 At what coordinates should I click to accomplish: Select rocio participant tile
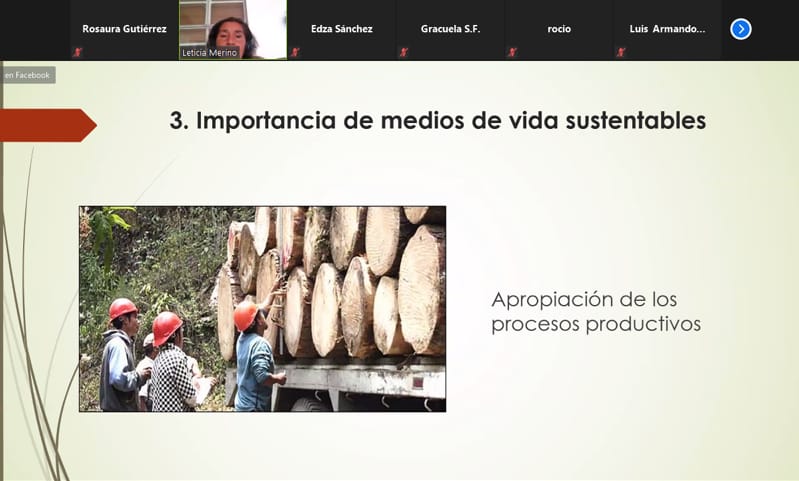559,29
